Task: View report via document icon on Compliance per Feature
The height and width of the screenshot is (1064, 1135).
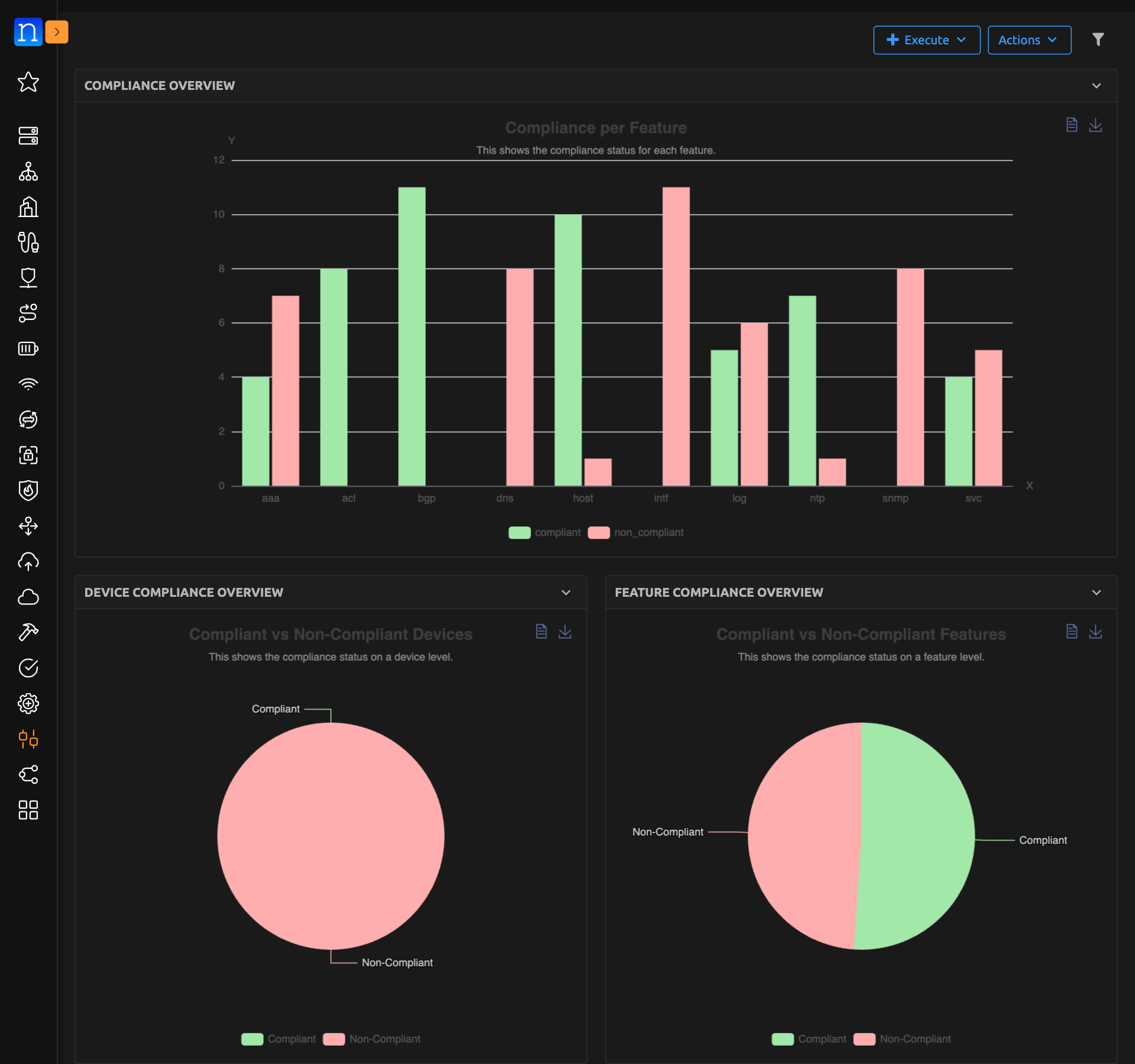Action: tap(1071, 125)
